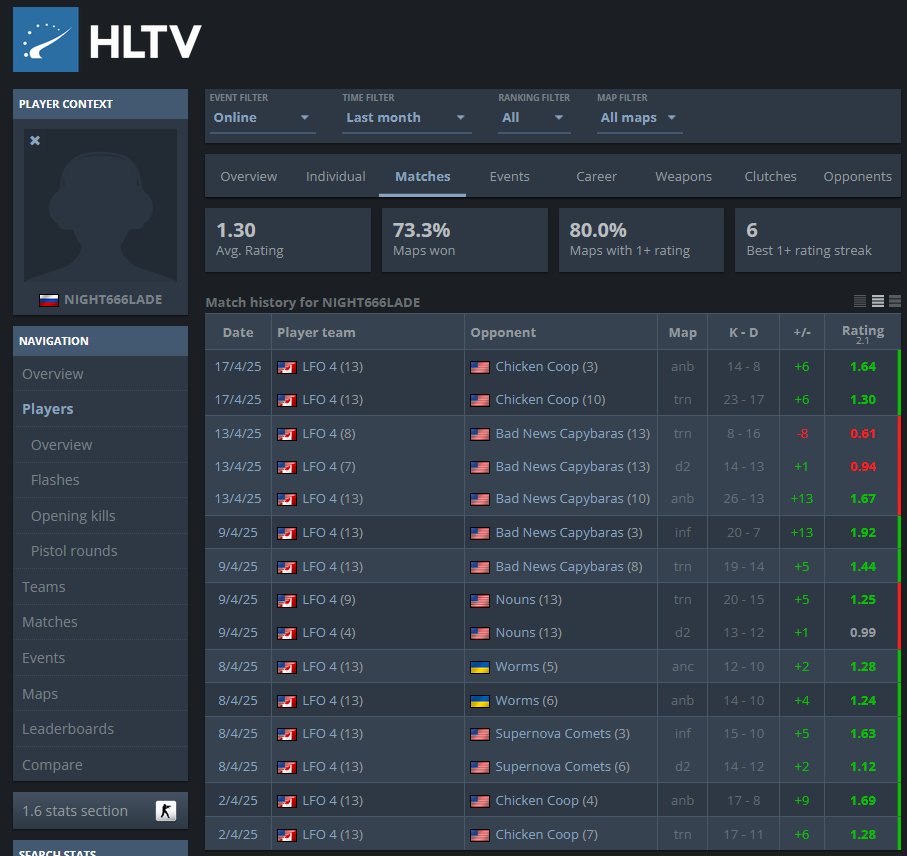Viewport: 907px width, 856px height.
Task: Select the Matches tab
Action: [x=422, y=176]
